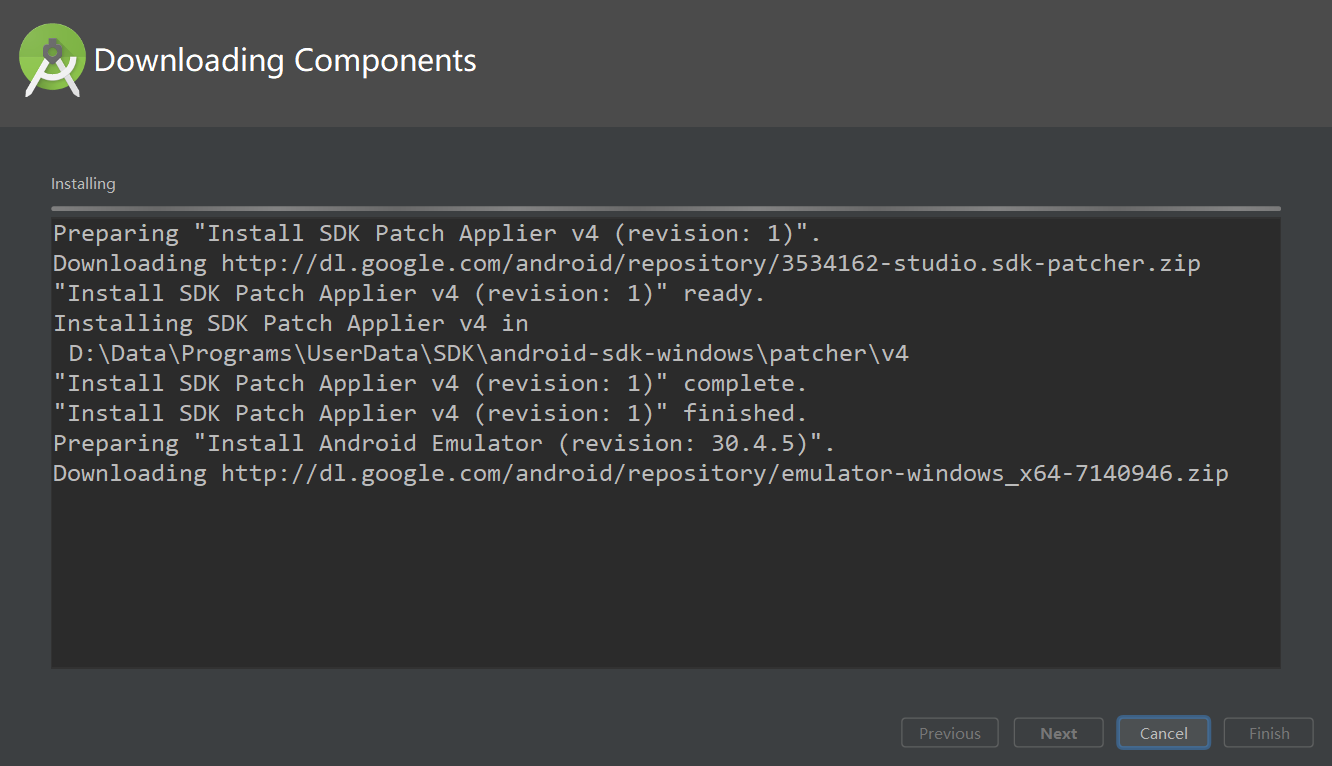Image resolution: width=1332 pixels, height=766 pixels.
Task: Cancel the component download
Action: coord(1163,733)
